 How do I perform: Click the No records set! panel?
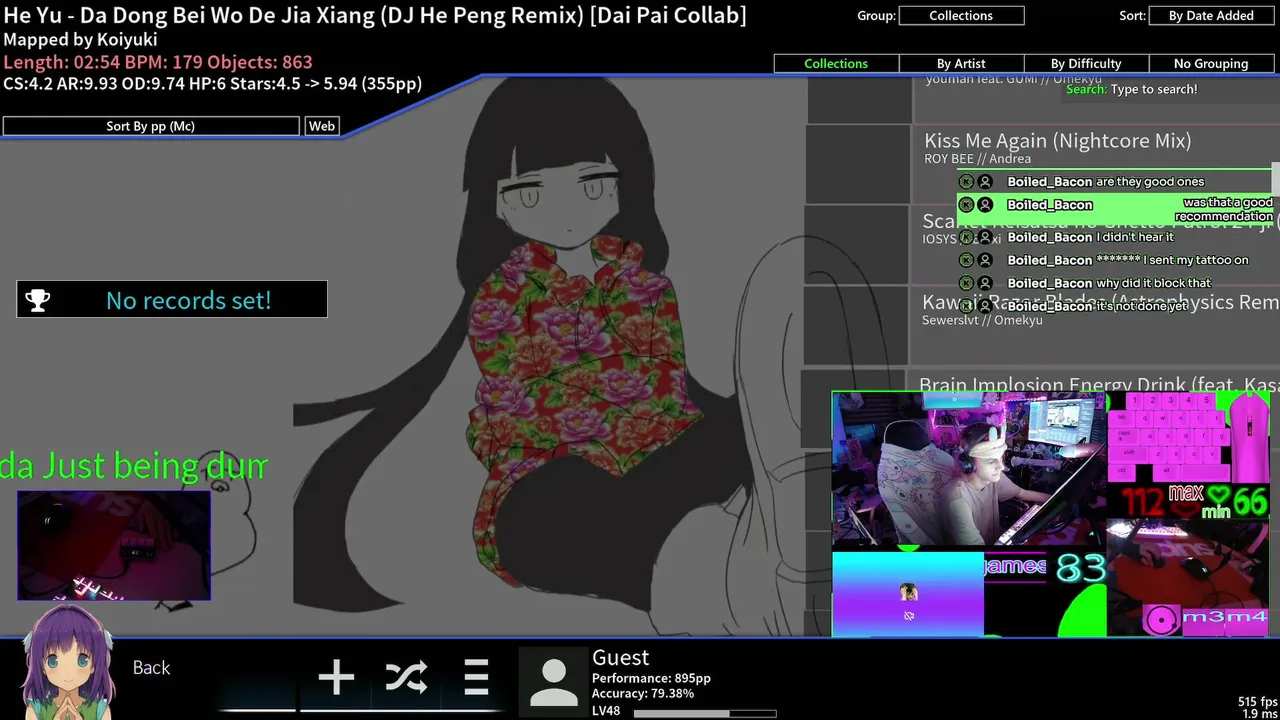172,300
